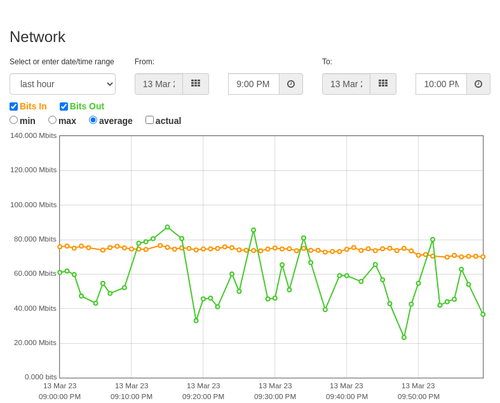Click the Bits Out green label
The width and height of the screenshot is (500, 403).
click(87, 106)
